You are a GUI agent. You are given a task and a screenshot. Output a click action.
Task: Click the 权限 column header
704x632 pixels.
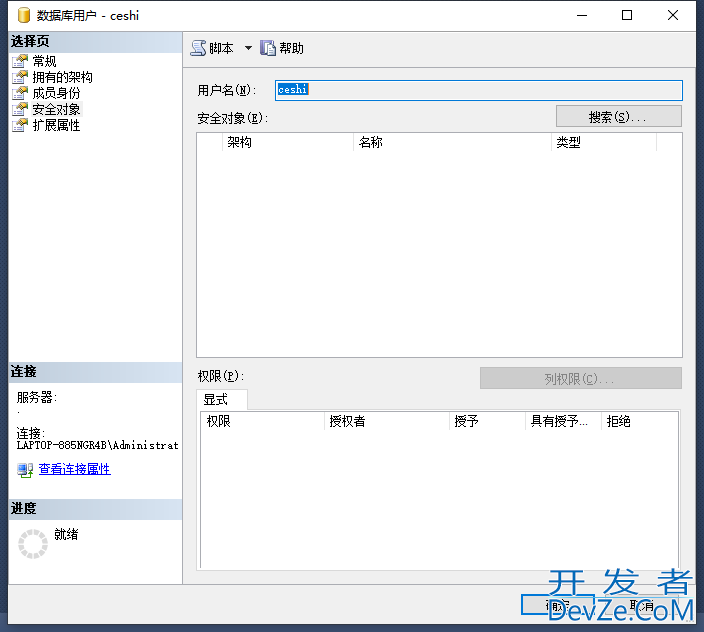coord(262,421)
